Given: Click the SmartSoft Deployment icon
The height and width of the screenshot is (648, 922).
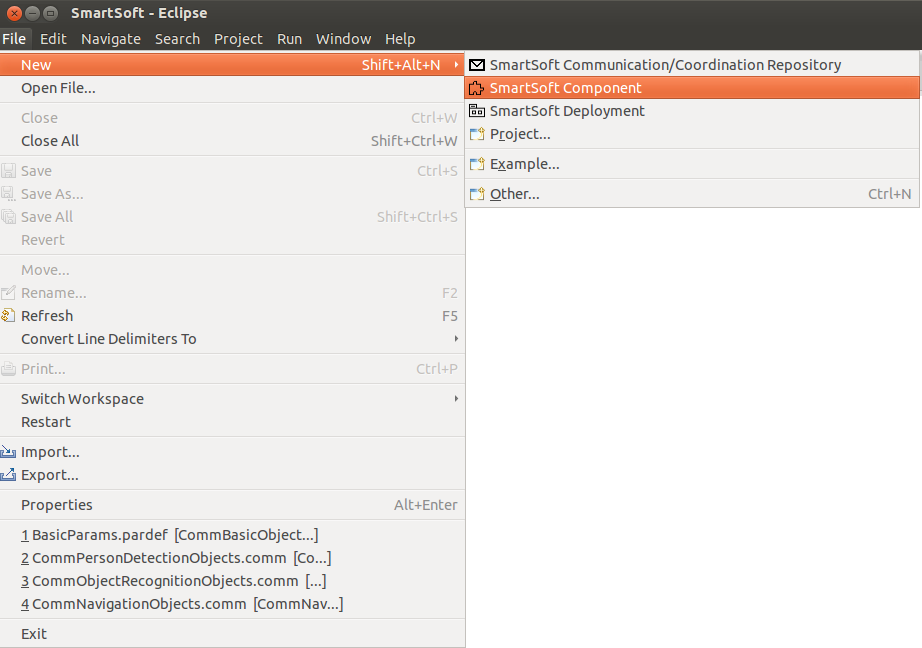Looking at the screenshot, I should [477, 111].
